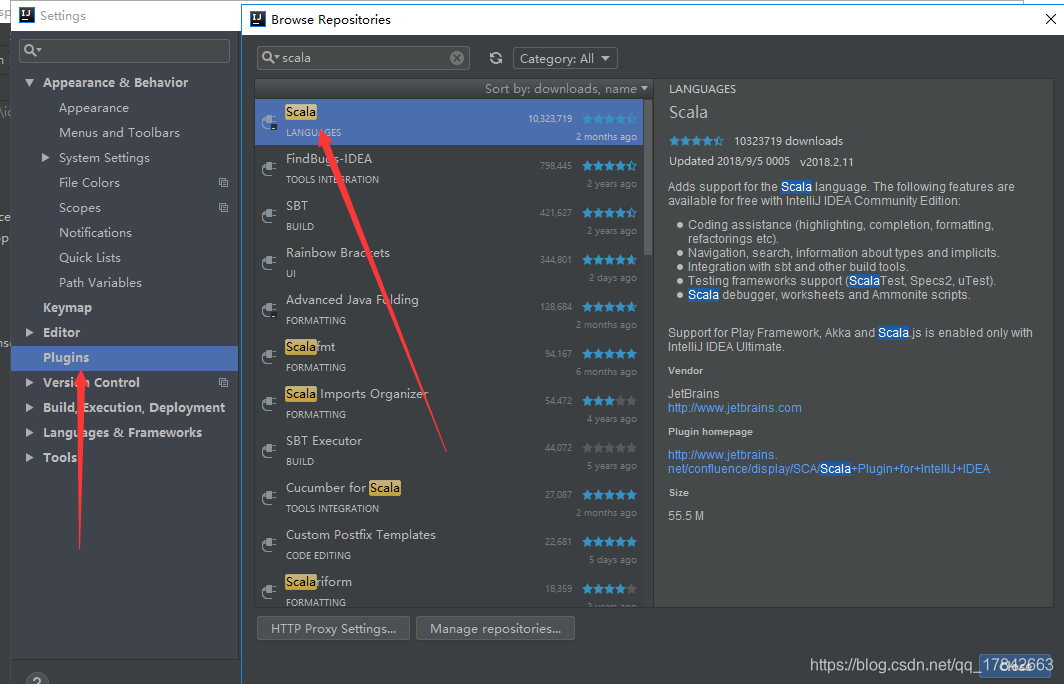Click the copy icon beside Scopes
Viewport: 1064px width, 684px height.
tap(223, 208)
